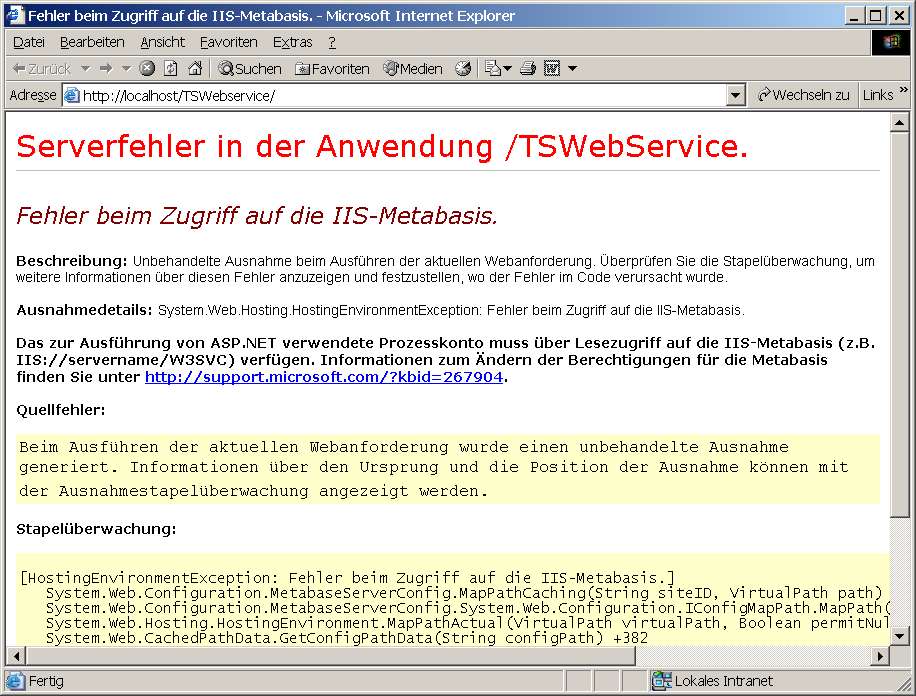Follow the support.microsoft.com kbid=267904 link
Screen dimensions: 916x696
pyautogui.click(x=324, y=377)
